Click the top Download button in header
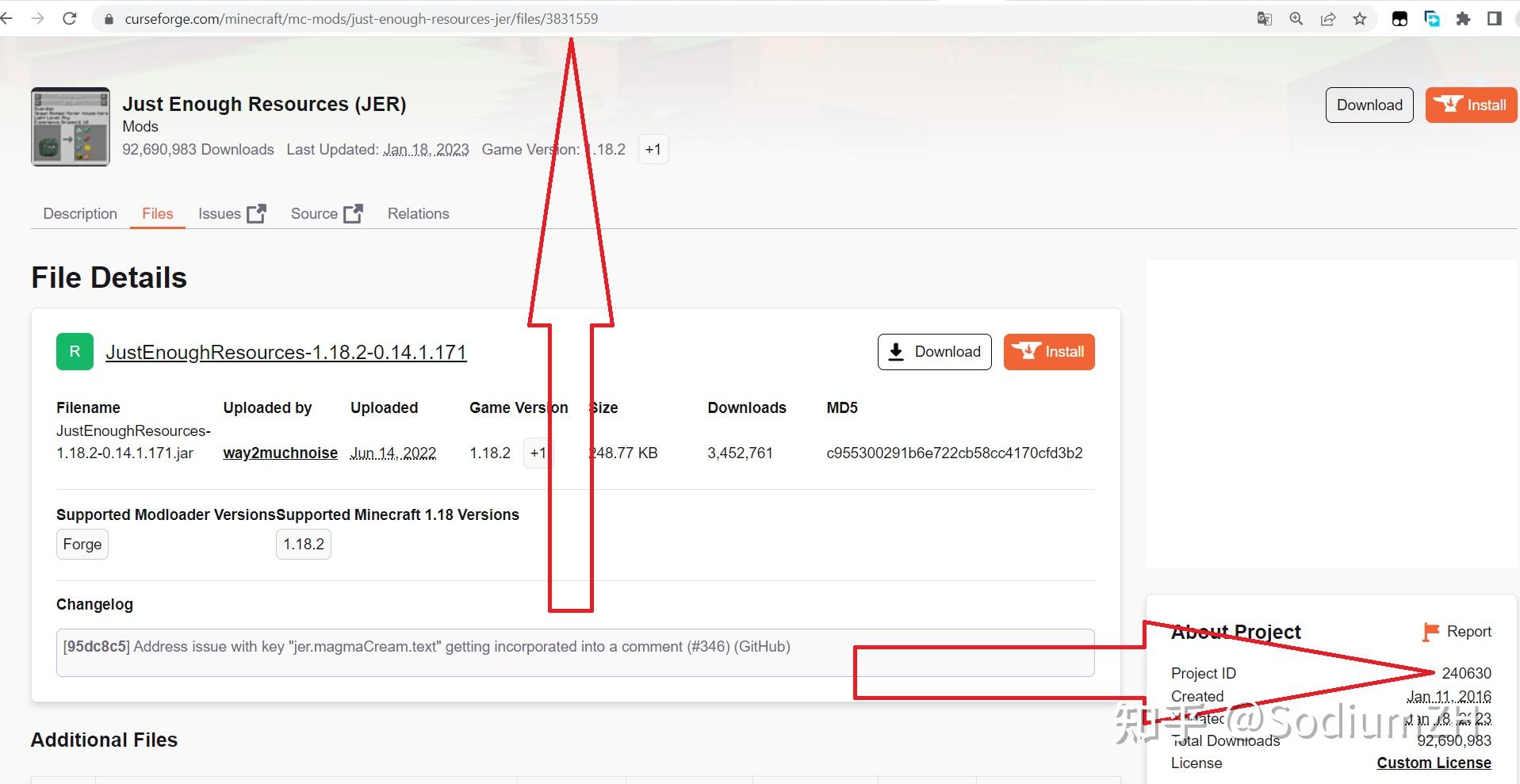Viewport: 1520px width, 784px height. (x=1369, y=105)
